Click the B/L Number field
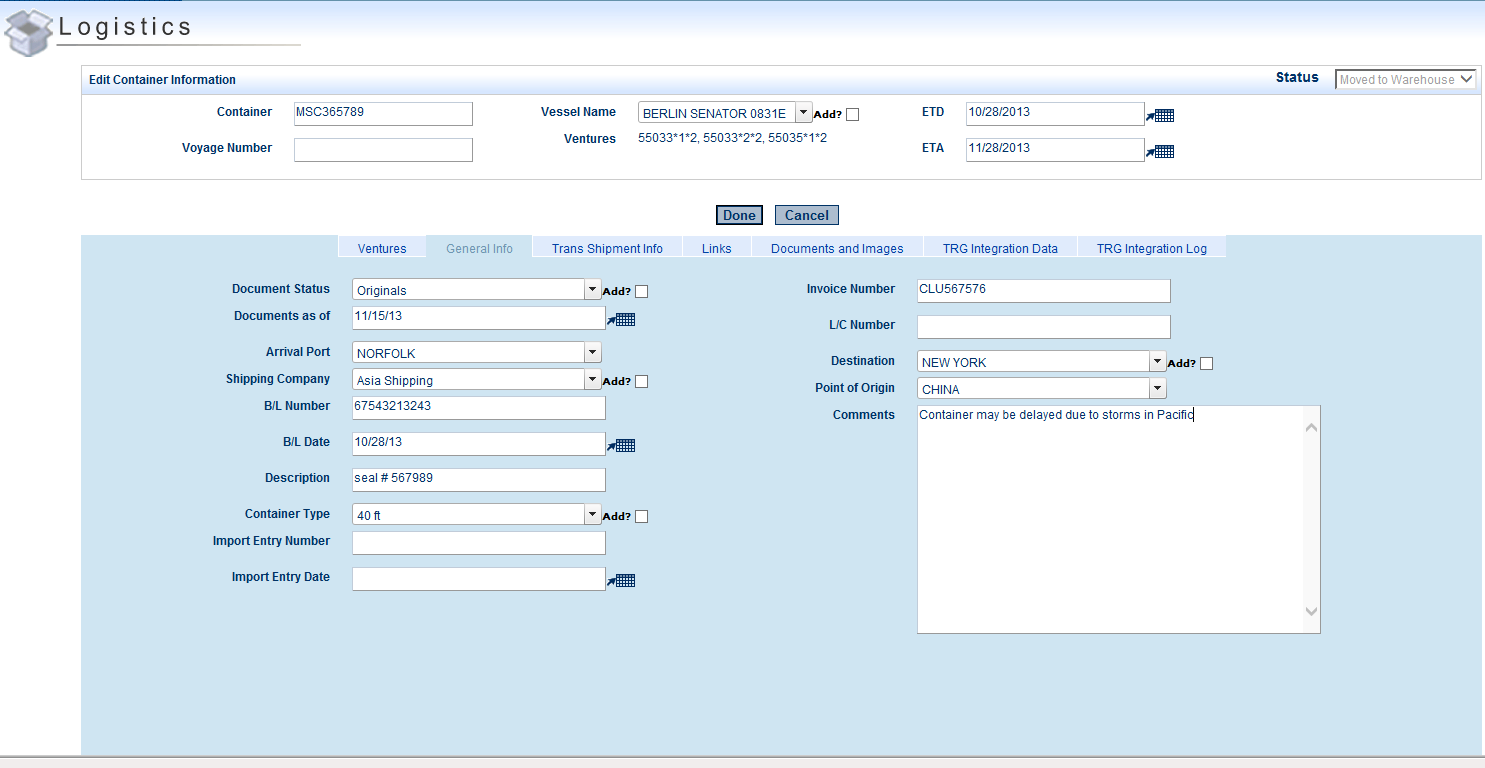The width and height of the screenshot is (1485, 768). point(479,407)
